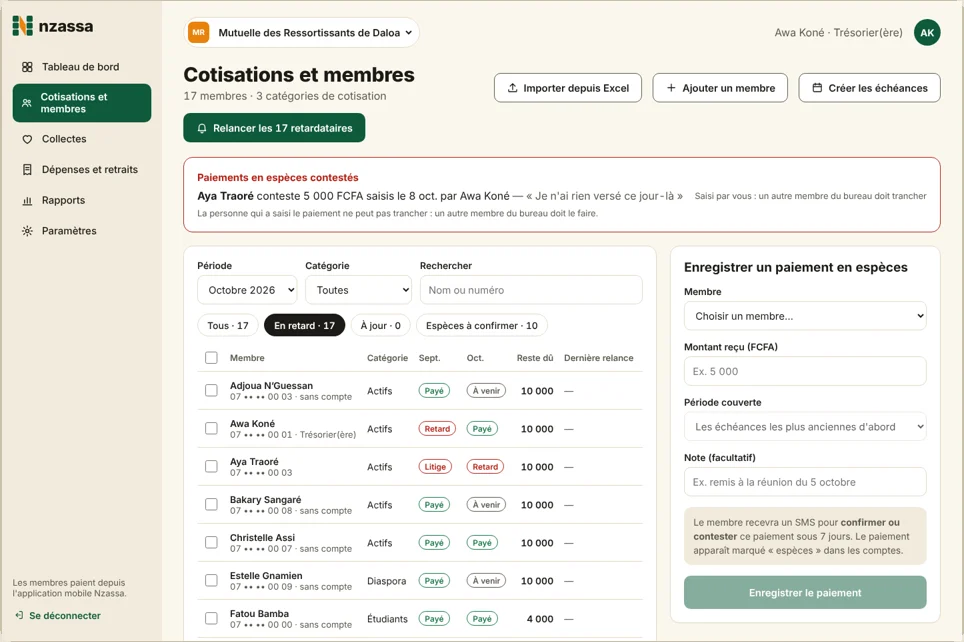The image size is (964, 642).
Task: Click Payé September badge for Bakary Sangaré
Action: click(x=434, y=504)
